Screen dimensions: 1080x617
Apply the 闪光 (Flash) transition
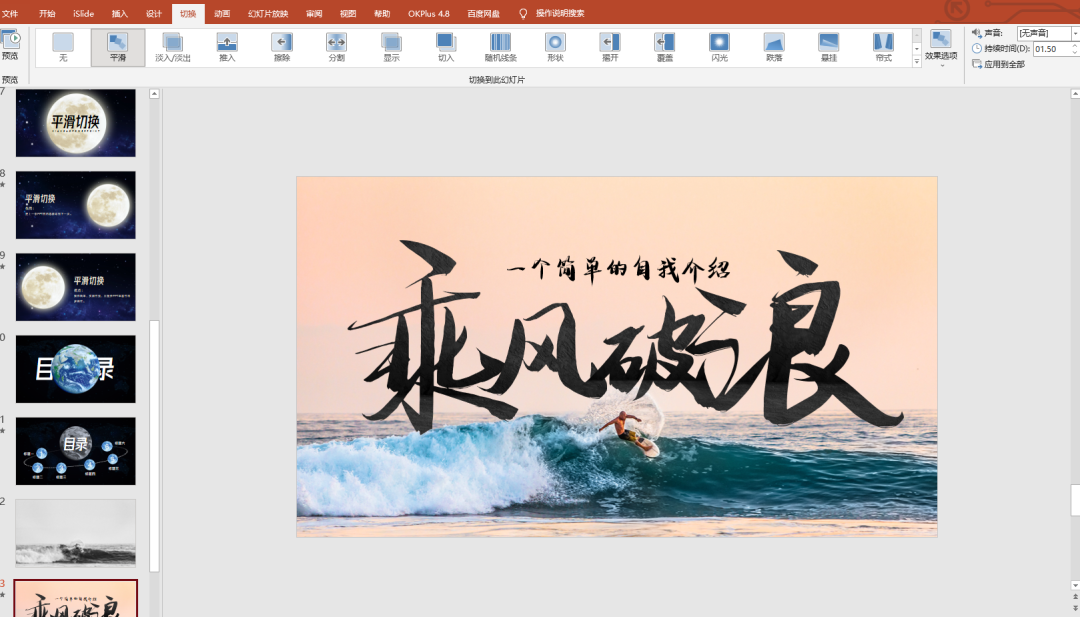click(x=719, y=48)
